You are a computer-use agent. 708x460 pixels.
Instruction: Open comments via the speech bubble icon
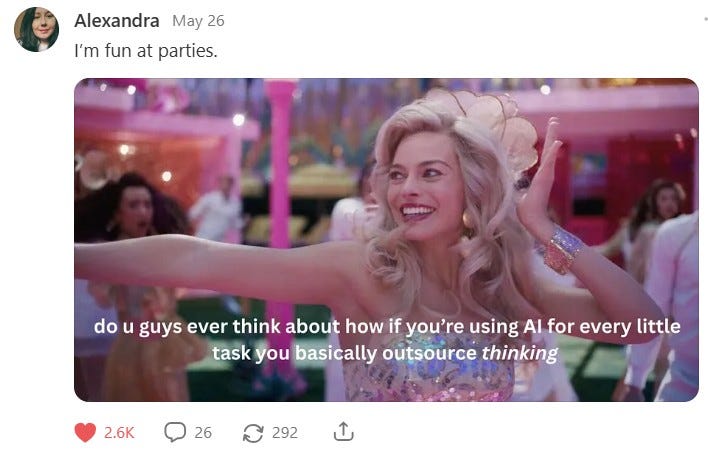click(175, 432)
